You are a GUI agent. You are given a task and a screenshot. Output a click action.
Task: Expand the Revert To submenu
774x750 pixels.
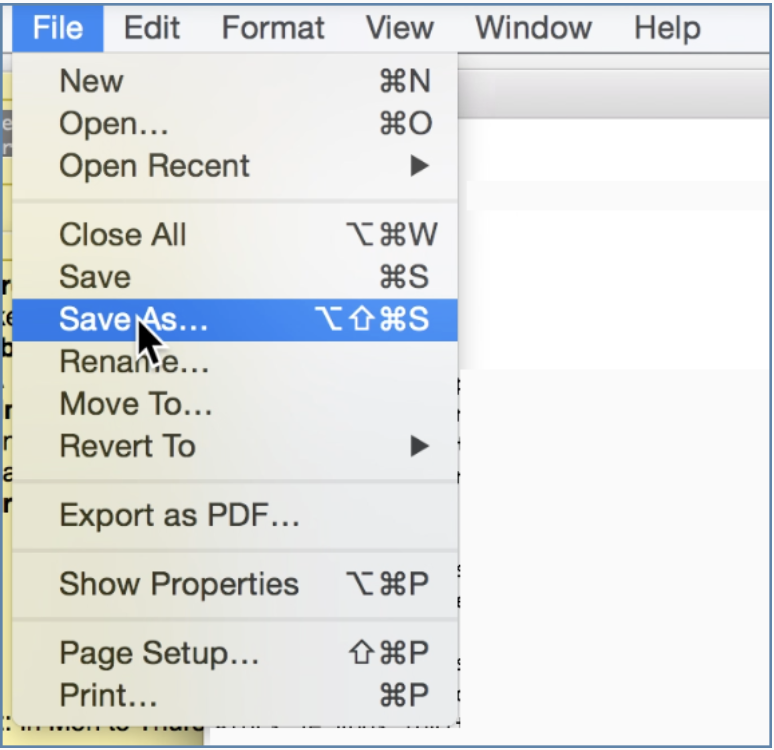[127, 445]
